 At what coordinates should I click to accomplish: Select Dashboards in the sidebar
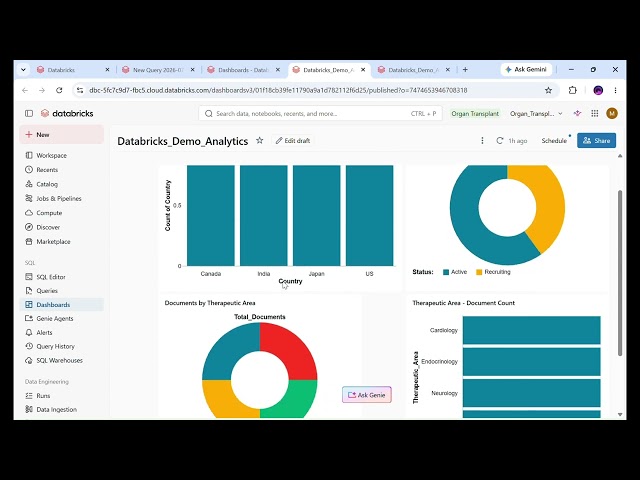61,304
